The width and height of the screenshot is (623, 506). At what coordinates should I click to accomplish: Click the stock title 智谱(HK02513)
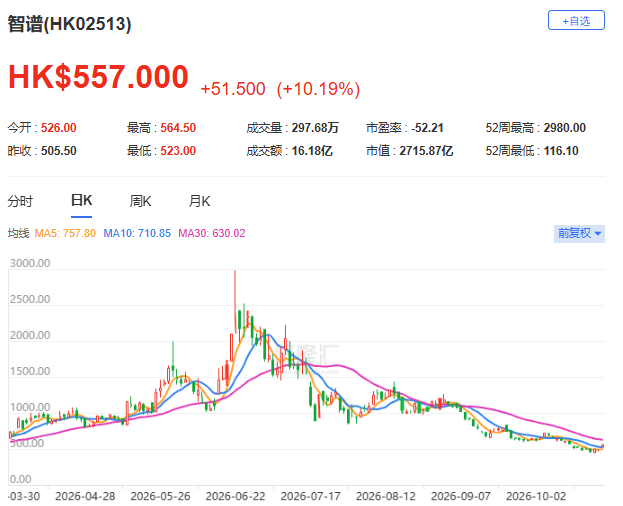tap(70, 24)
